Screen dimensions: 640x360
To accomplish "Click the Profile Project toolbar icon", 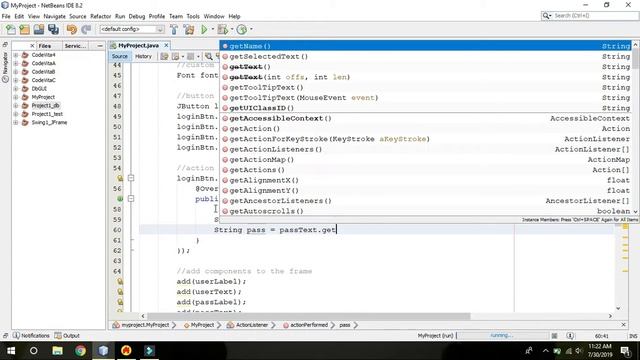I will pyautogui.click(x=242, y=29).
